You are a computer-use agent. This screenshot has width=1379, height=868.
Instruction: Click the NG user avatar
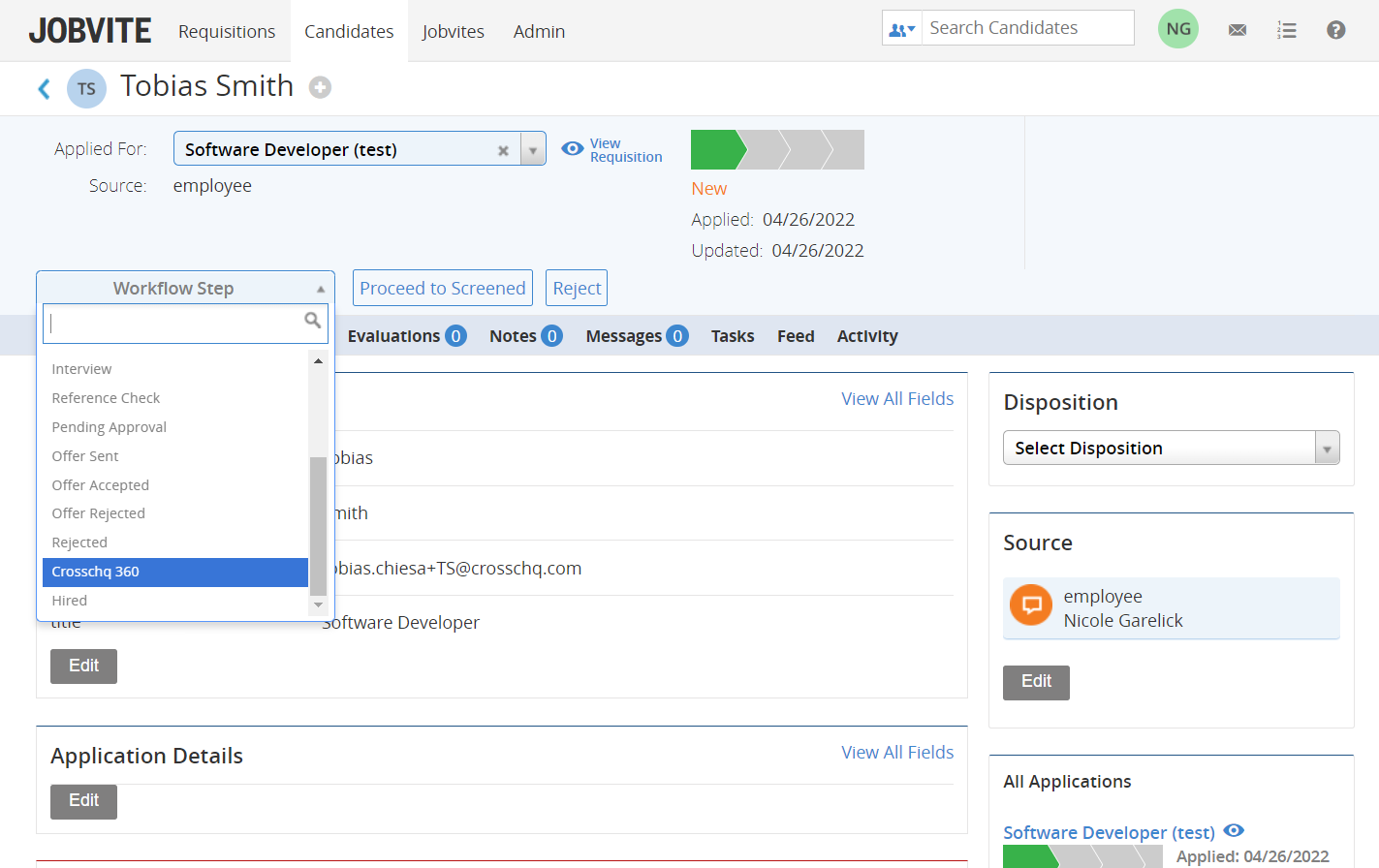pyautogui.click(x=1178, y=28)
